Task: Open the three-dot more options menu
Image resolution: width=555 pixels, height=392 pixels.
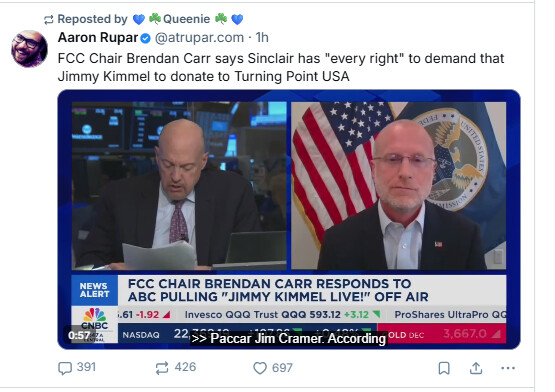Action: click(508, 368)
